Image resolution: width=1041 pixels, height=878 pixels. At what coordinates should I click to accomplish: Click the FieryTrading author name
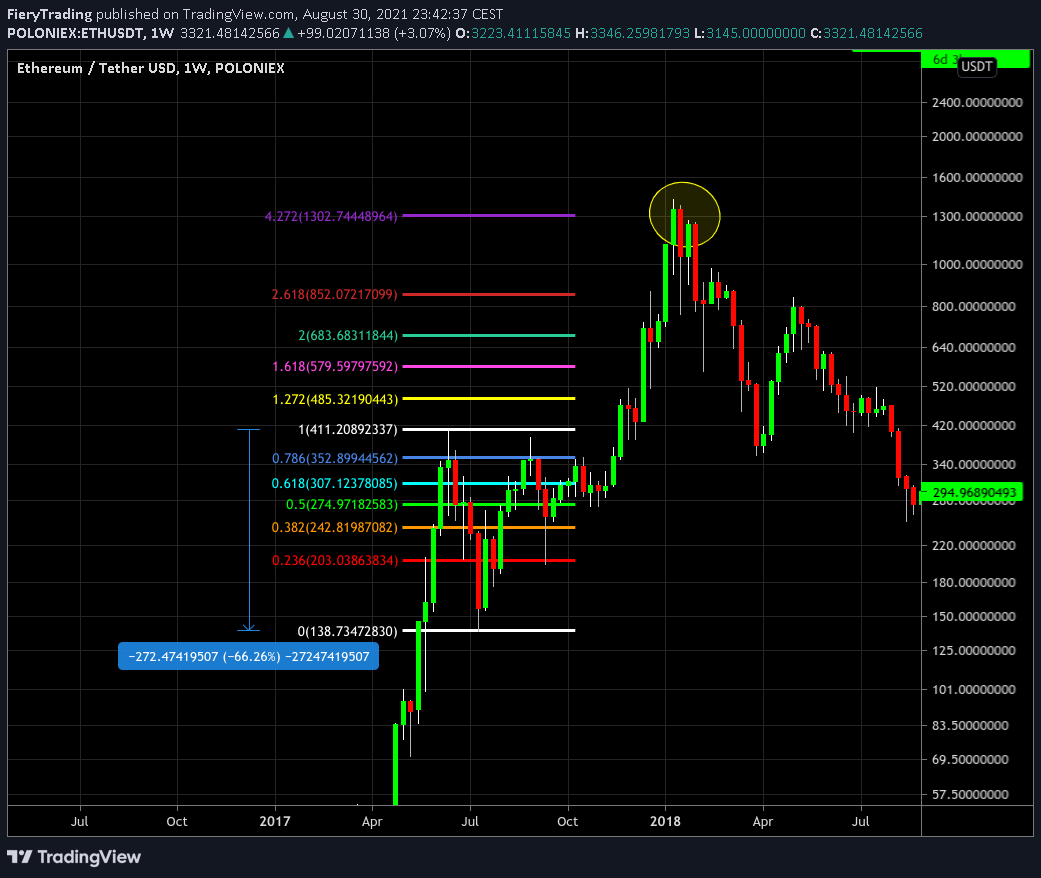[x=50, y=14]
